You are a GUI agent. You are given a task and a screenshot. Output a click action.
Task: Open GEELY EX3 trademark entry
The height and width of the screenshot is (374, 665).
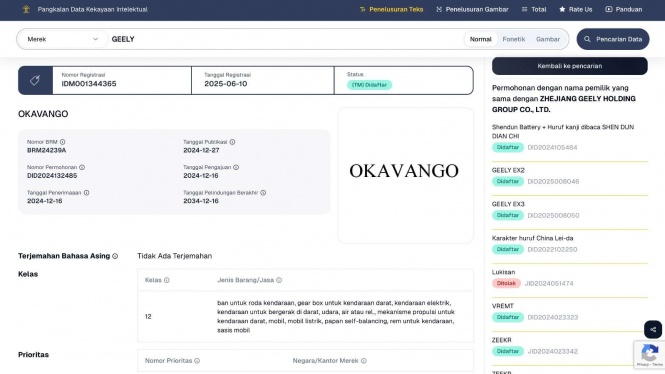(x=508, y=204)
